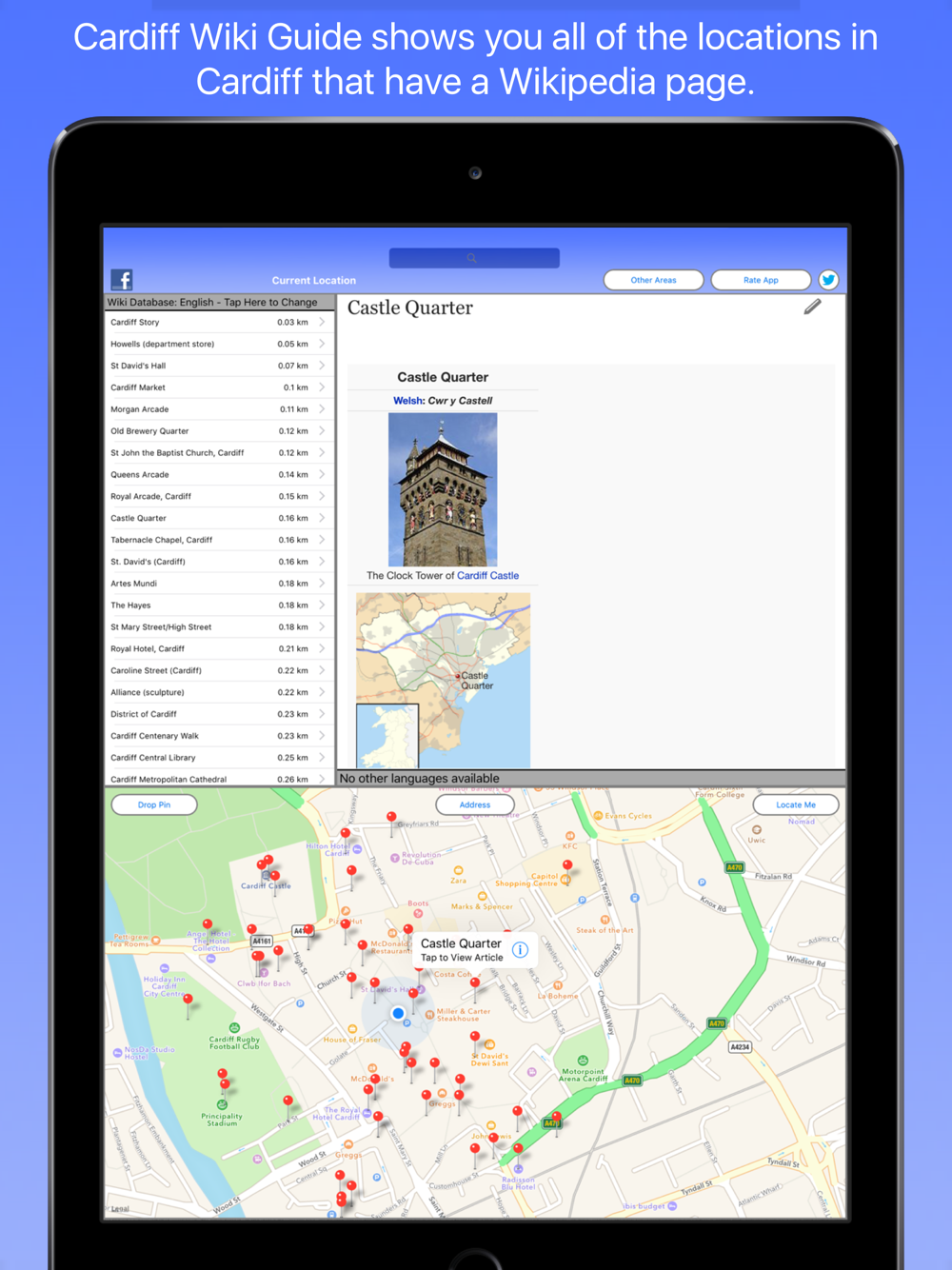Tap the Locate Me button
The image size is (952, 1270).
[x=796, y=804]
